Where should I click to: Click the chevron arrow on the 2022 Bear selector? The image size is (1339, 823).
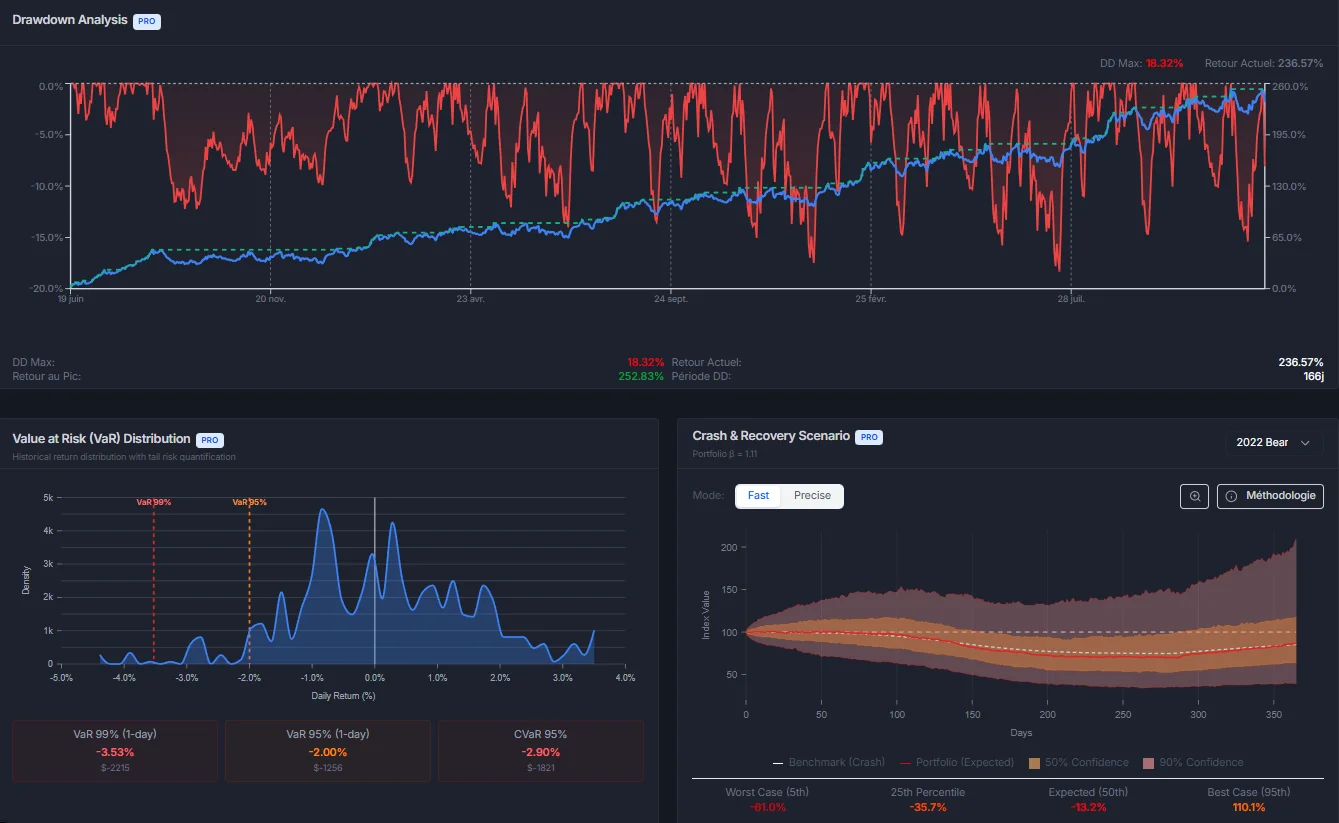tap(1306, 442)
